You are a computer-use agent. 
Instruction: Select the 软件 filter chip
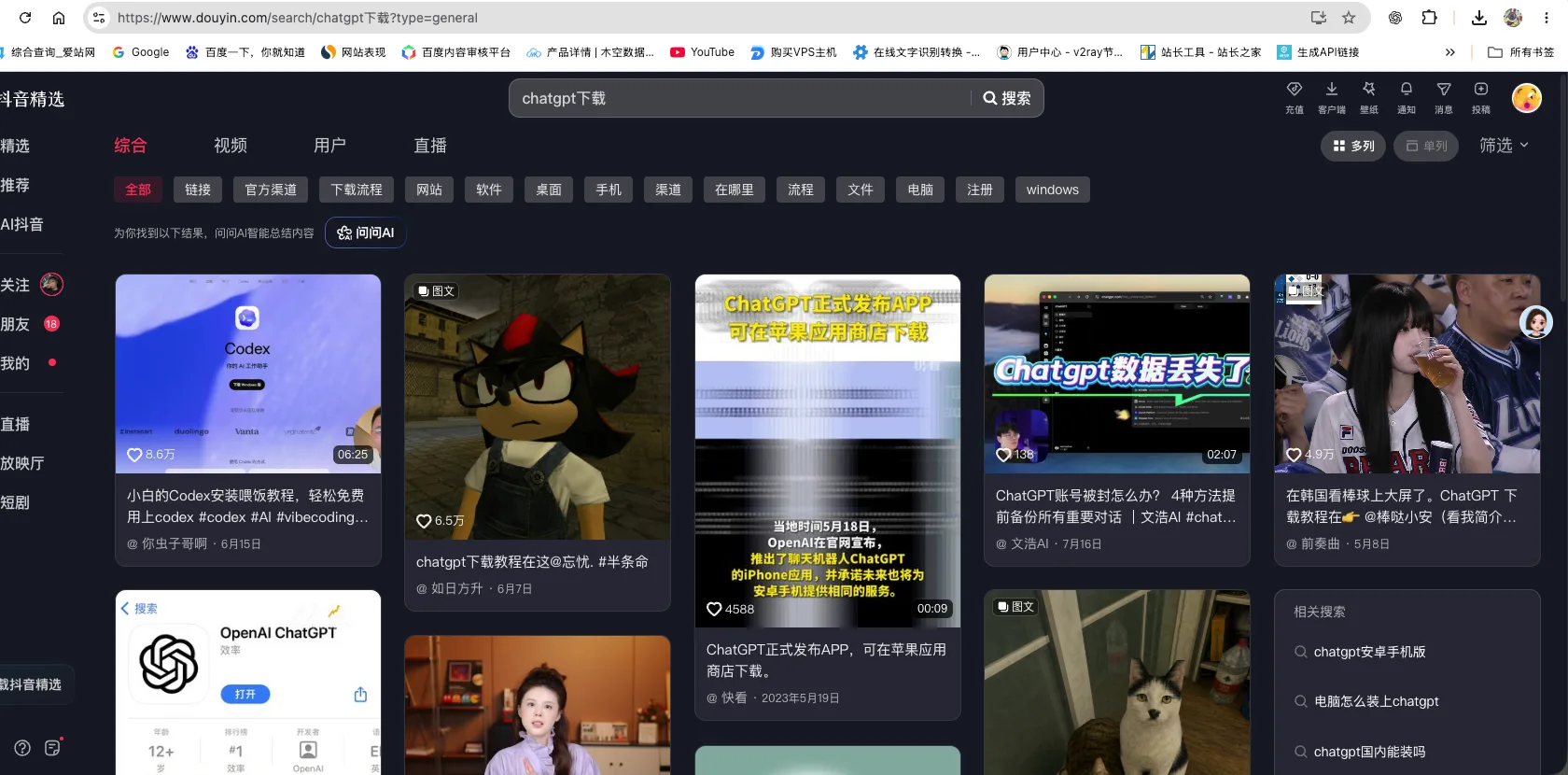(x=489, y=190)
